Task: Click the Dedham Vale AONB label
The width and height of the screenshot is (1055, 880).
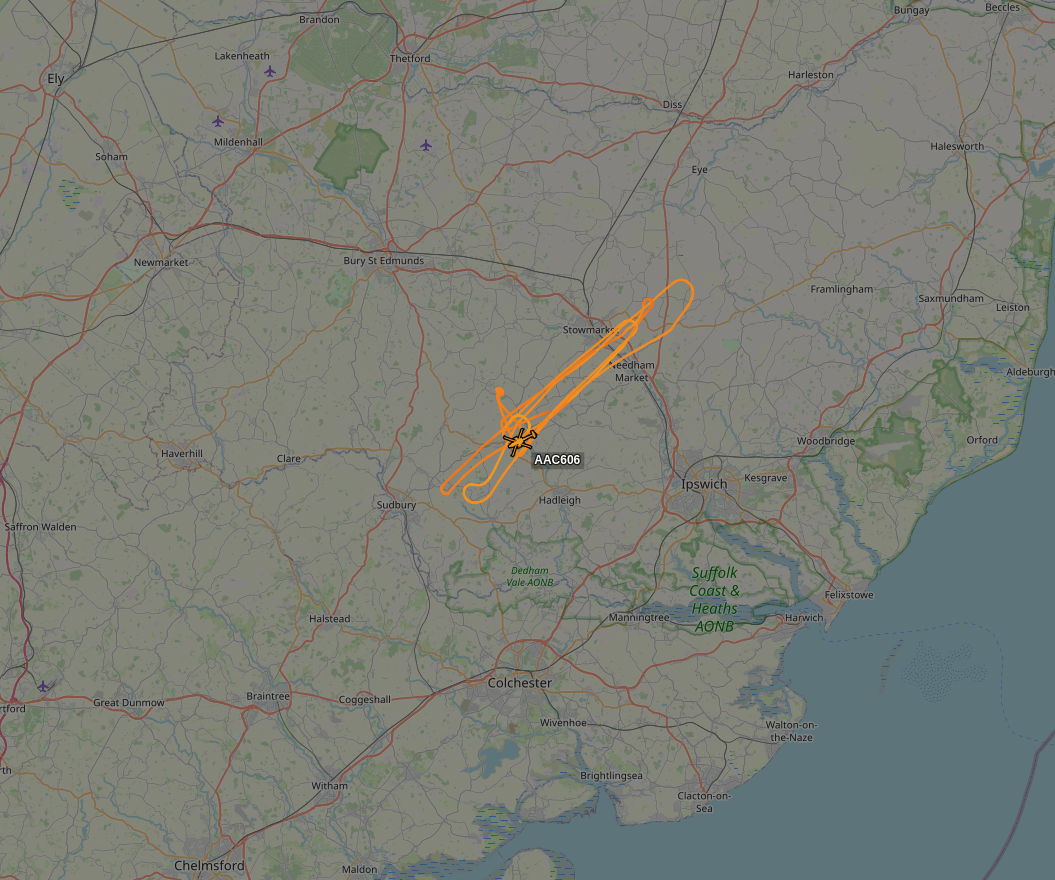Action: 530,577
